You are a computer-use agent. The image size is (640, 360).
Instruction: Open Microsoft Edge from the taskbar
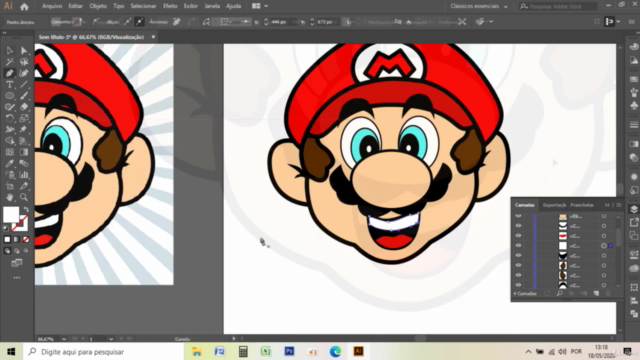pyautogui.click(x=335, y=351)
